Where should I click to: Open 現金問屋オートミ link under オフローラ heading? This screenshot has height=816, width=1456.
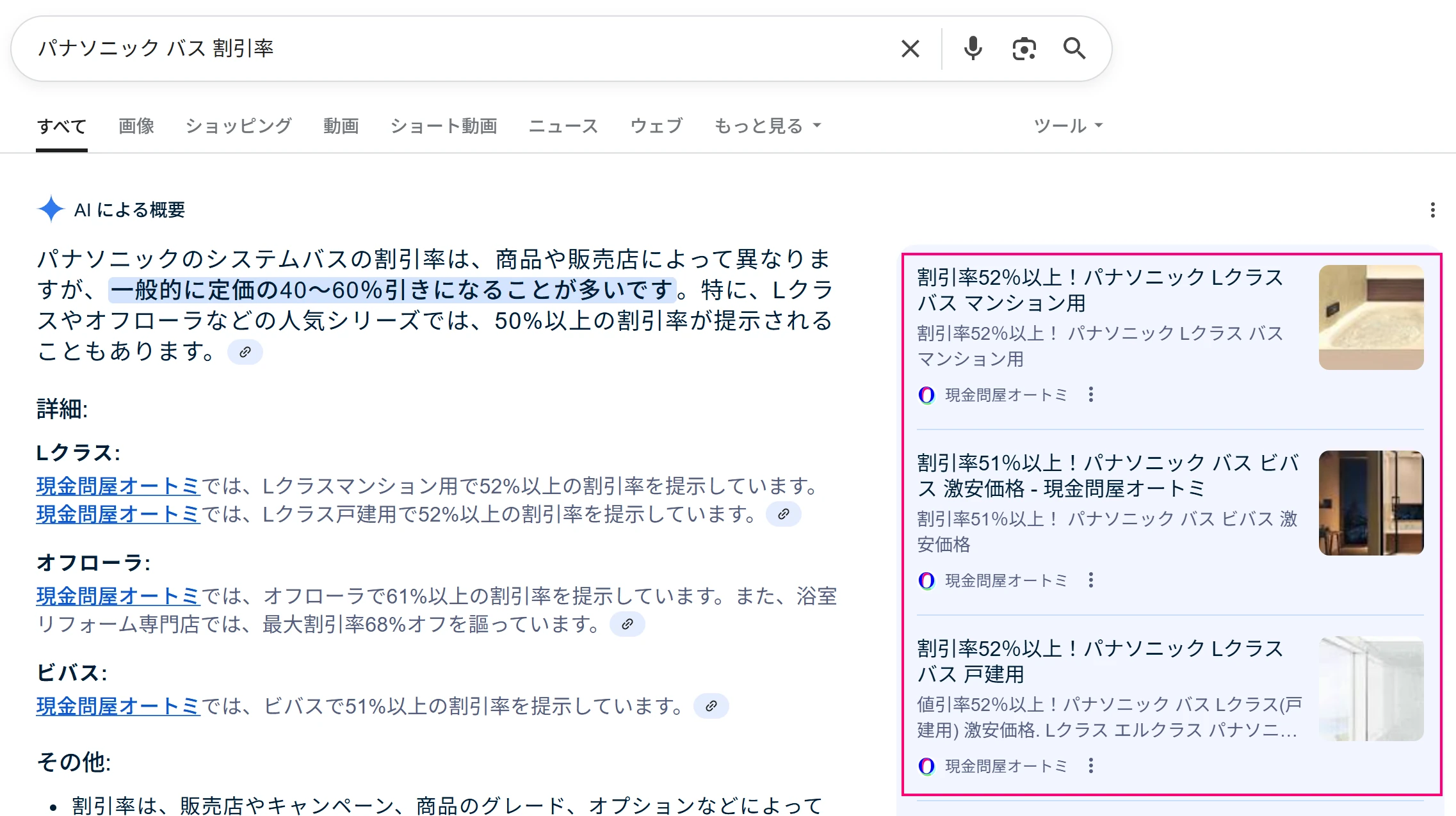[118, 596]
